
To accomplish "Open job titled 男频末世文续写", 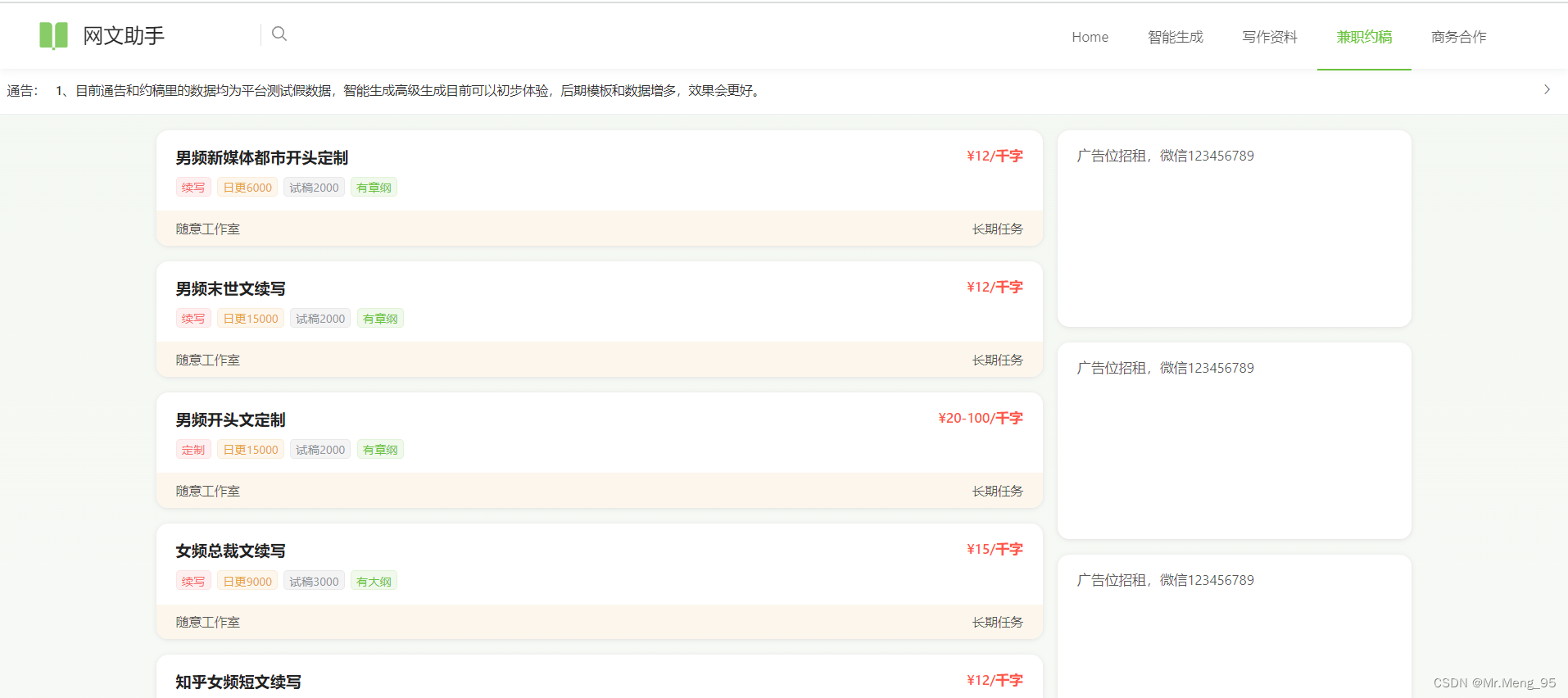I will [x=231, y=288].
